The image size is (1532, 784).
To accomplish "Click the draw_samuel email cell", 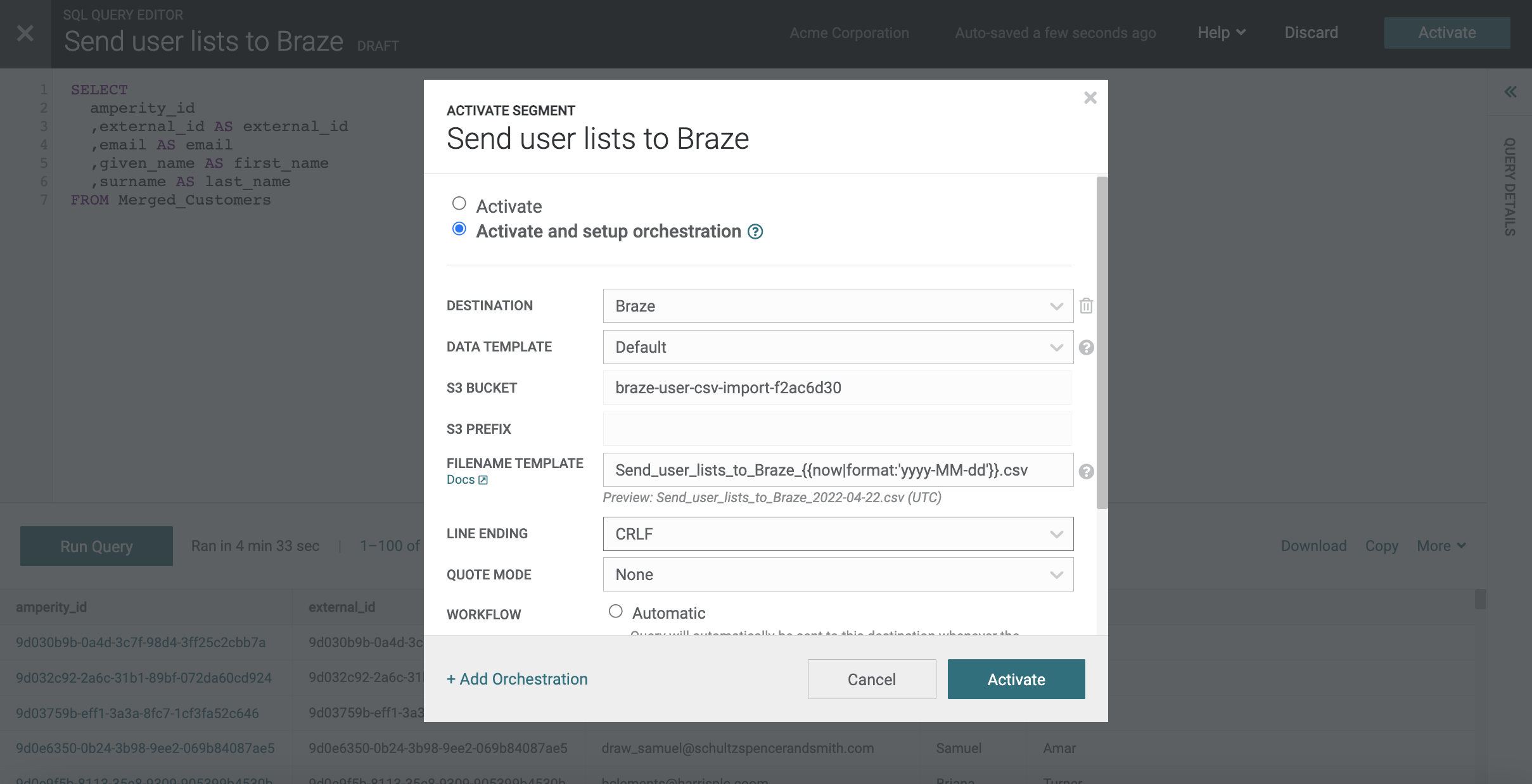I will 737,748.
